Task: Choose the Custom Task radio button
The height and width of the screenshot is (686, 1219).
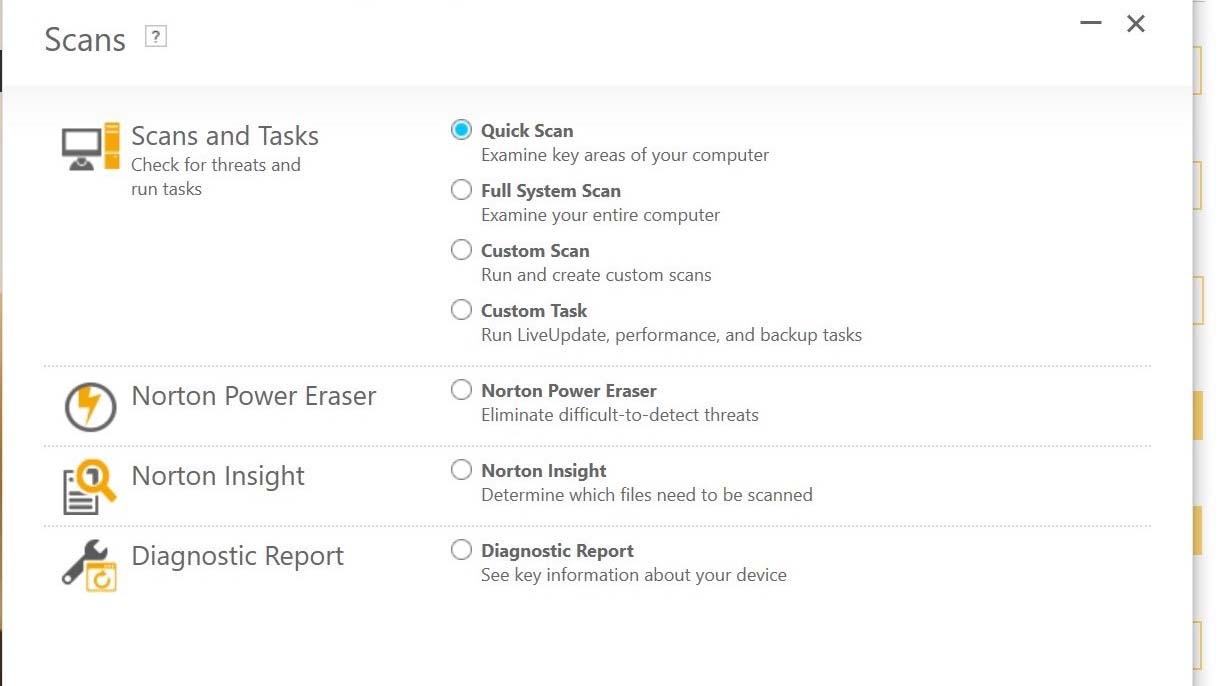Action: pyautogui.click(x=461, y=310)
